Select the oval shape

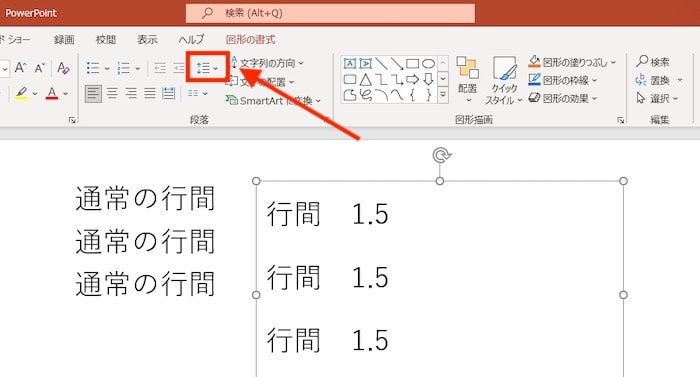tap(428, 63)
